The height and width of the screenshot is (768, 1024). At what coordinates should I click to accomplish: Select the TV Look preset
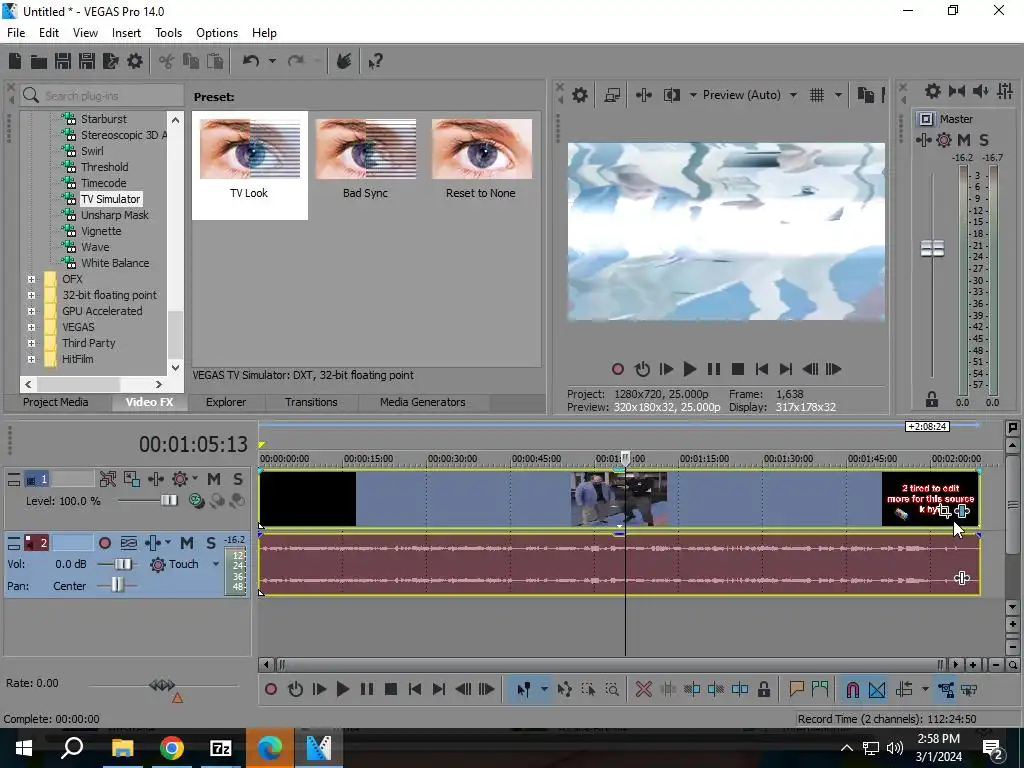pos(249,165)
